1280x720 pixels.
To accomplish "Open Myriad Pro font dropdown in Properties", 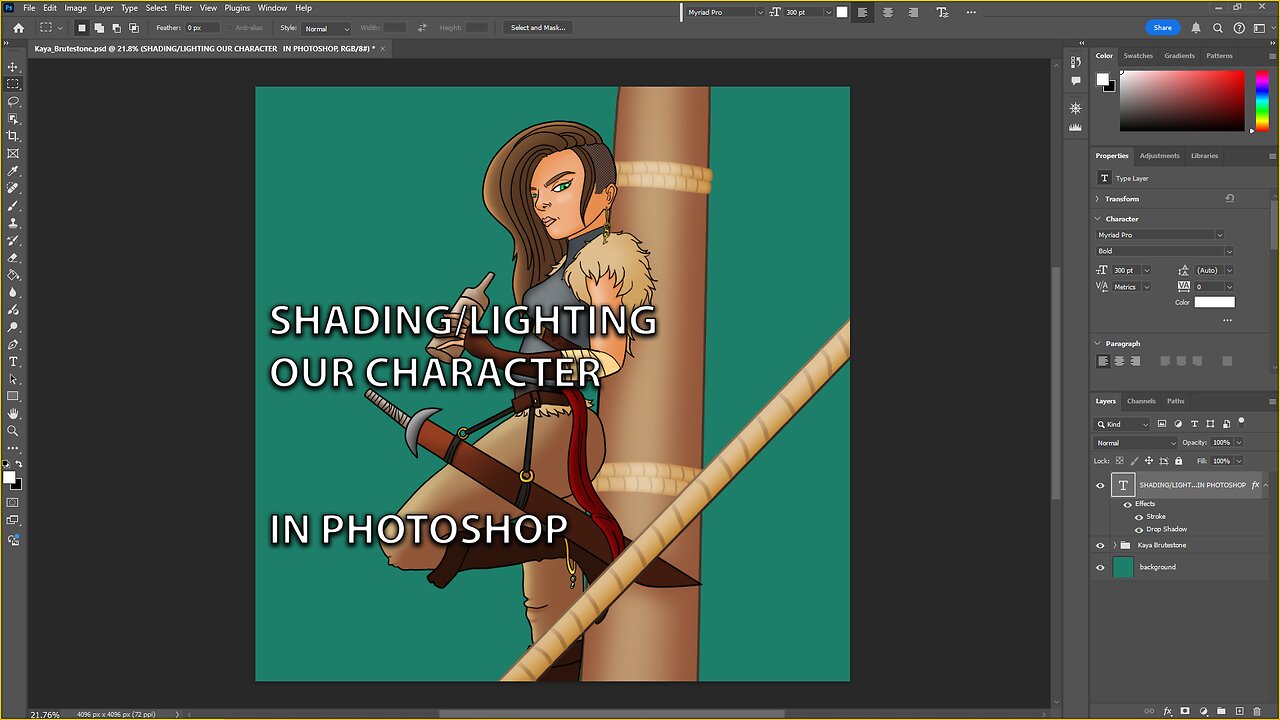I will (x=1160, y=235).
